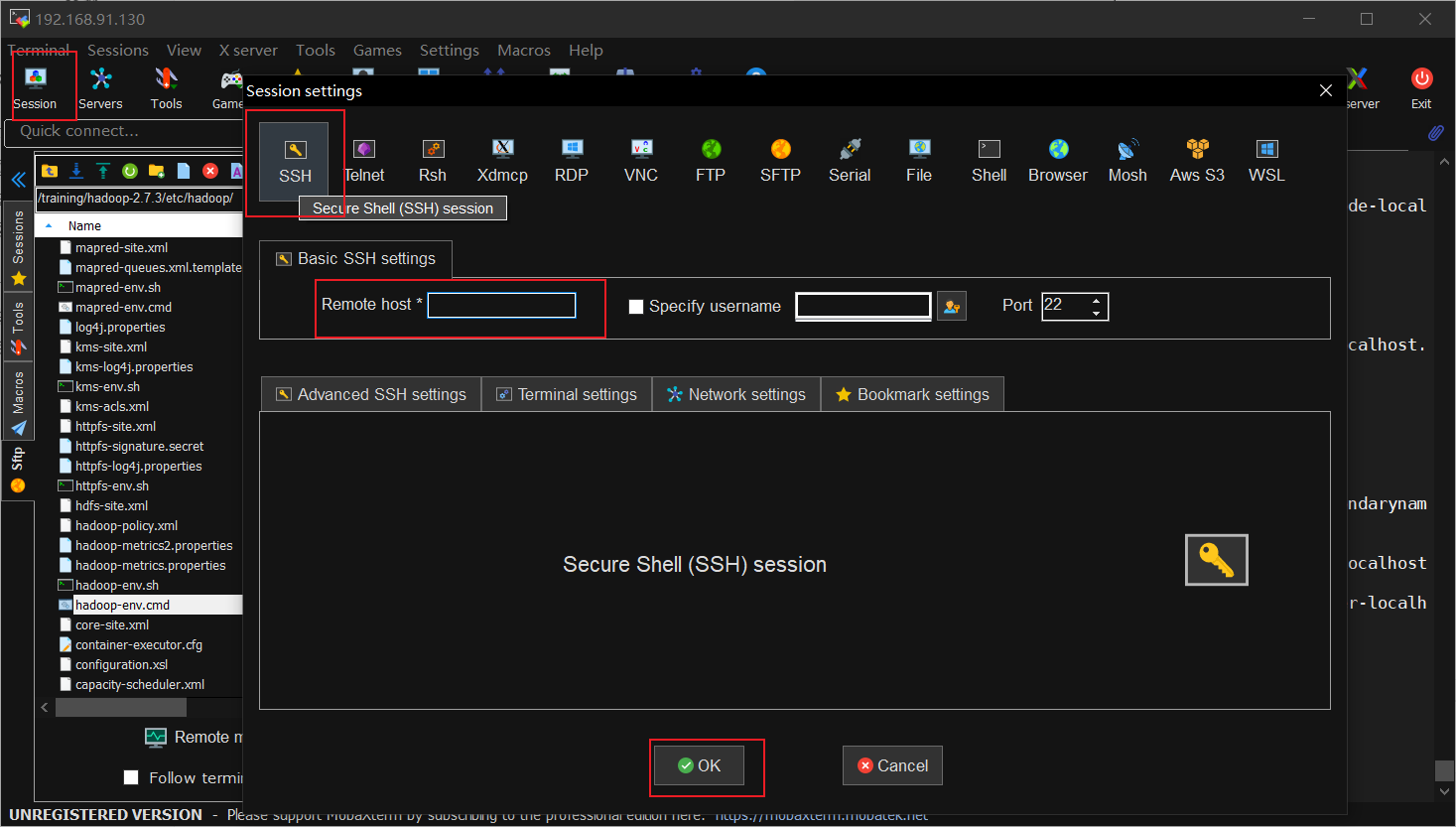Open the Sessions menu in menu bar
This screenshot has height=827, width=1456.
(x=118, y=51)
